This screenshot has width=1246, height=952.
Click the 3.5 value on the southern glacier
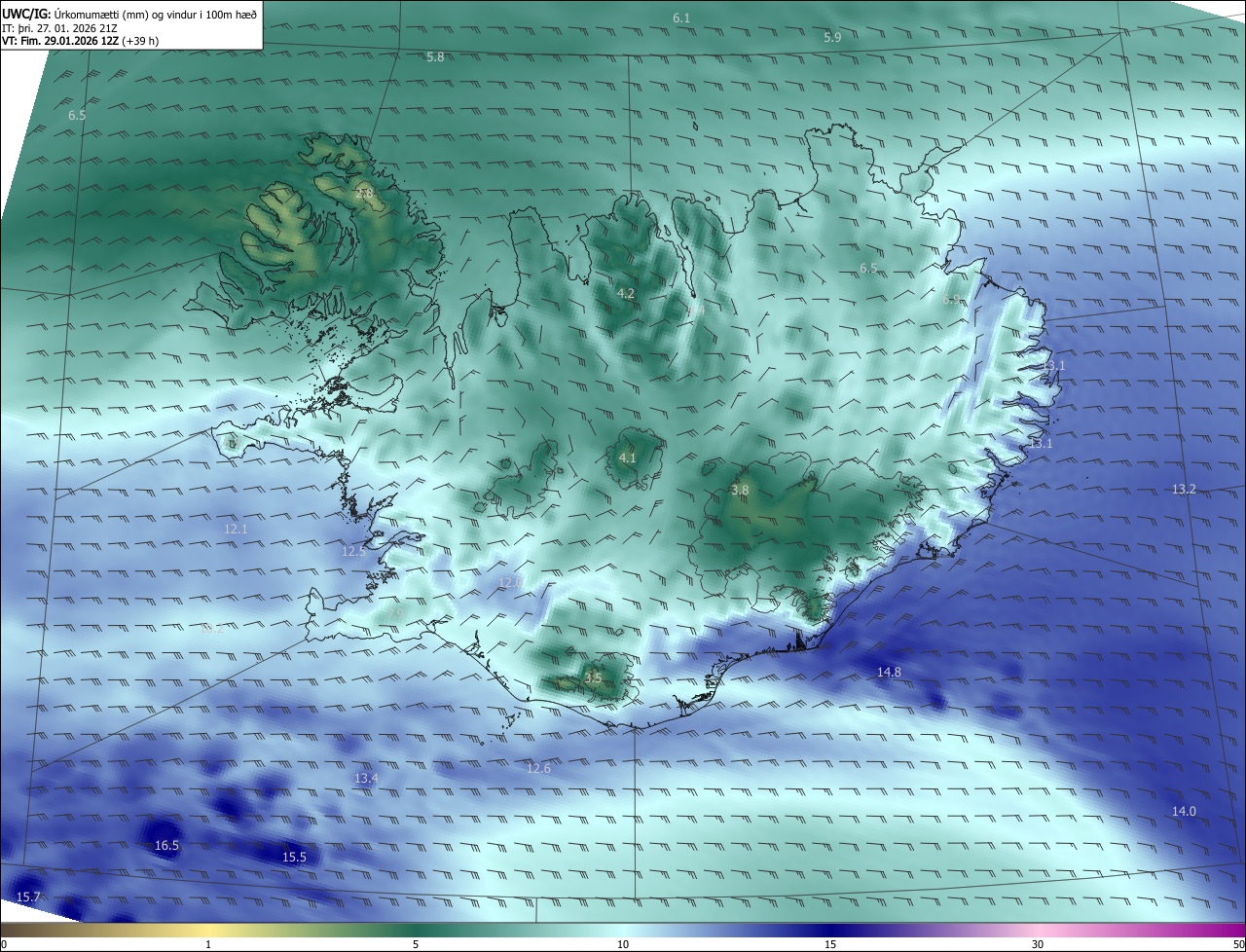pyautogui.click(x=593, y=677)
